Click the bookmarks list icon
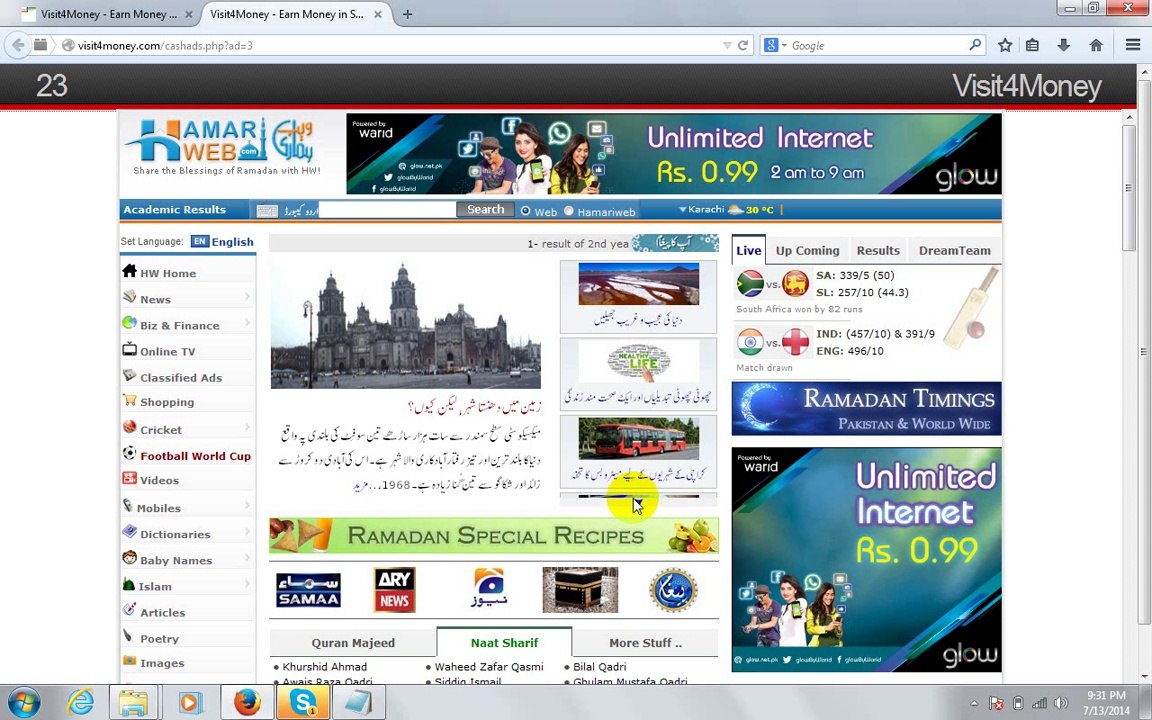This screenshot has width=1152, height=720. click(1032, 45)
